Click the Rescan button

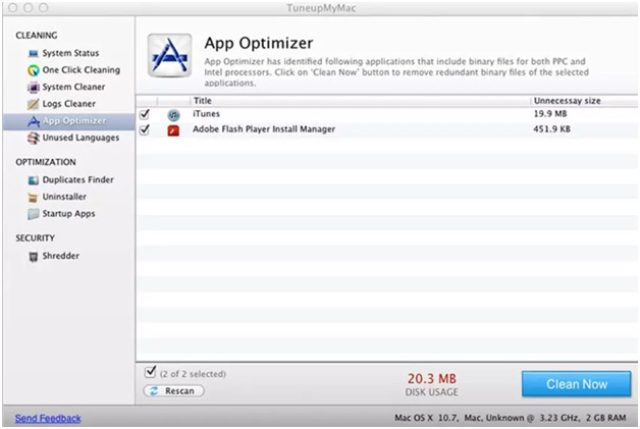pyautogui.click(x=174, y=391)
